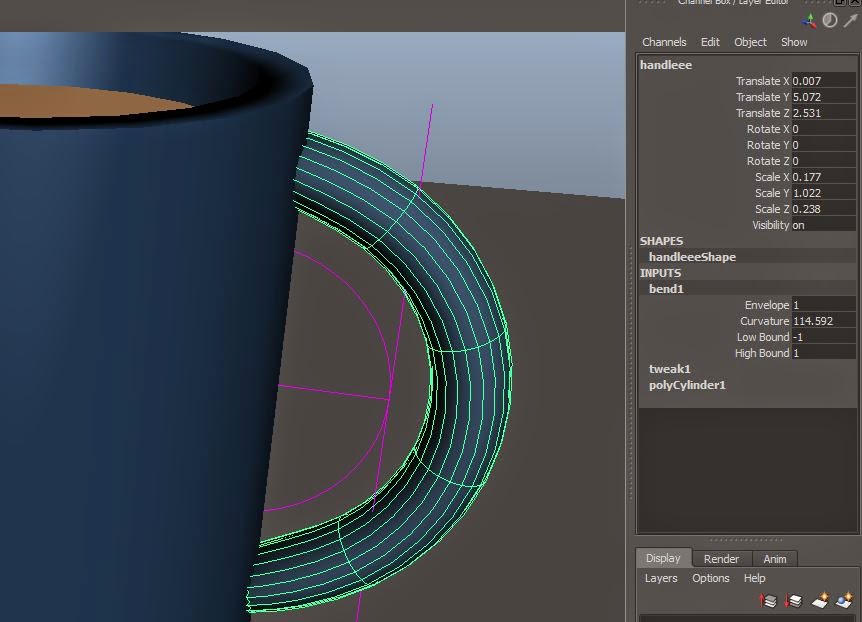Viewport: 862px width, 622px height.
Task: Select the High Bound attribute label
Action: coord(761,353)
